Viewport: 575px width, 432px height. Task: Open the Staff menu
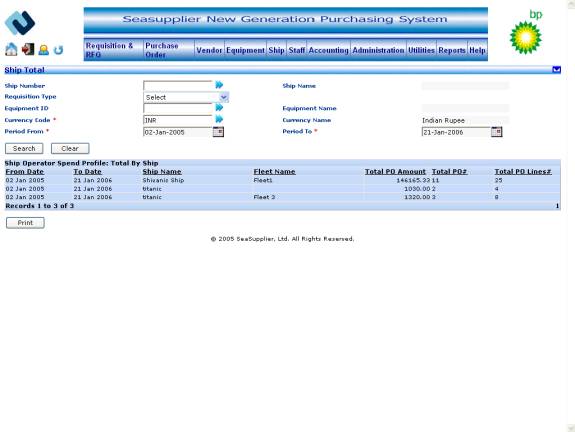(x=297, y=50)
